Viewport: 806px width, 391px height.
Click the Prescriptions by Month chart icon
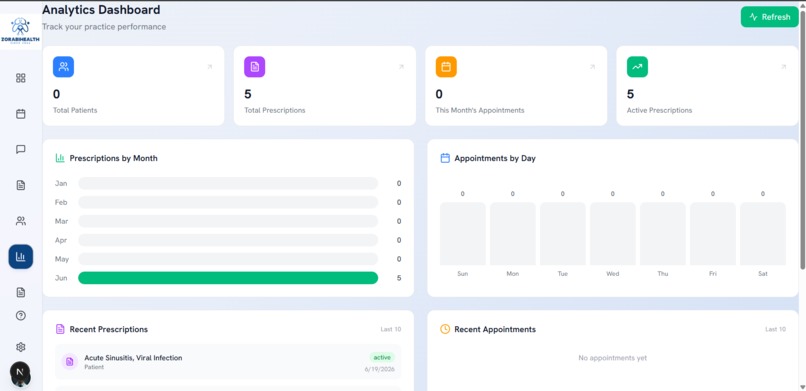tap(60, 158)
